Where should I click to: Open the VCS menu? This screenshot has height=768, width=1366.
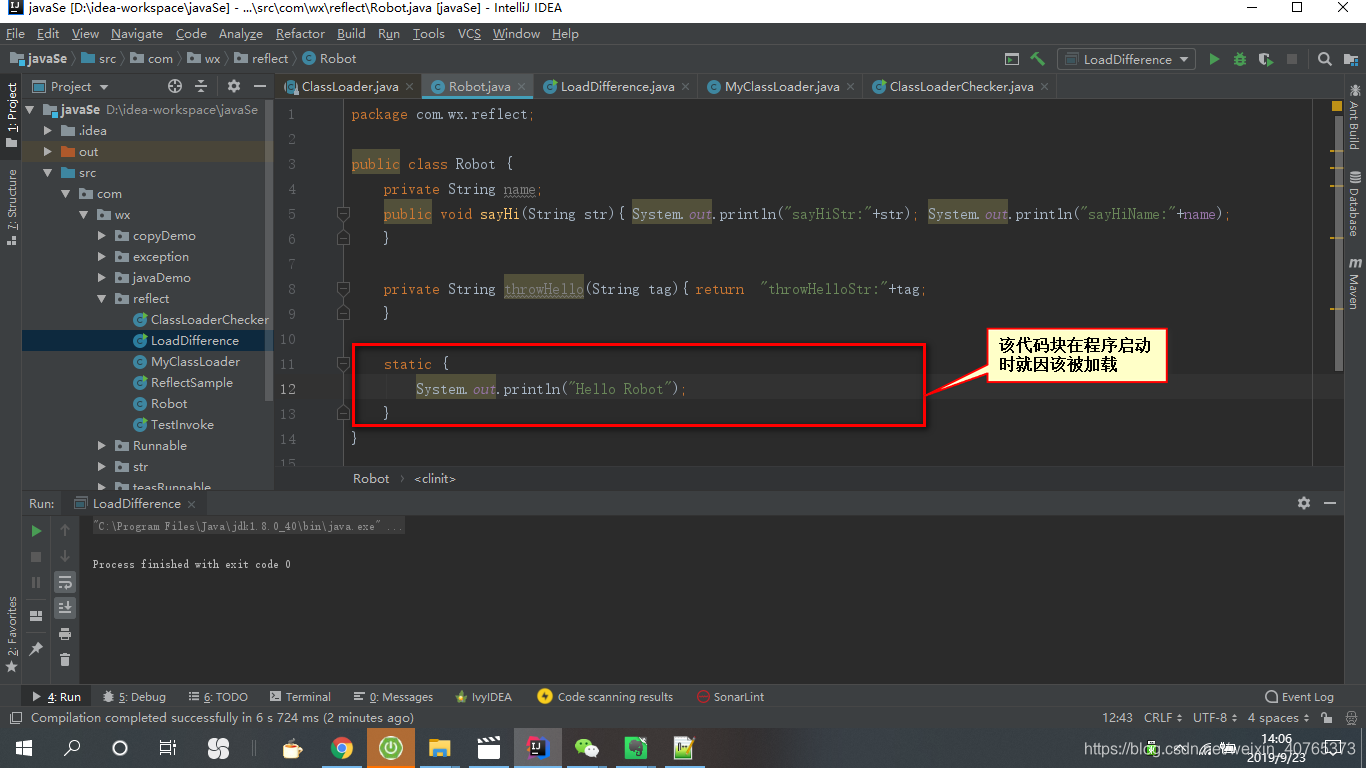coord(469,33)
